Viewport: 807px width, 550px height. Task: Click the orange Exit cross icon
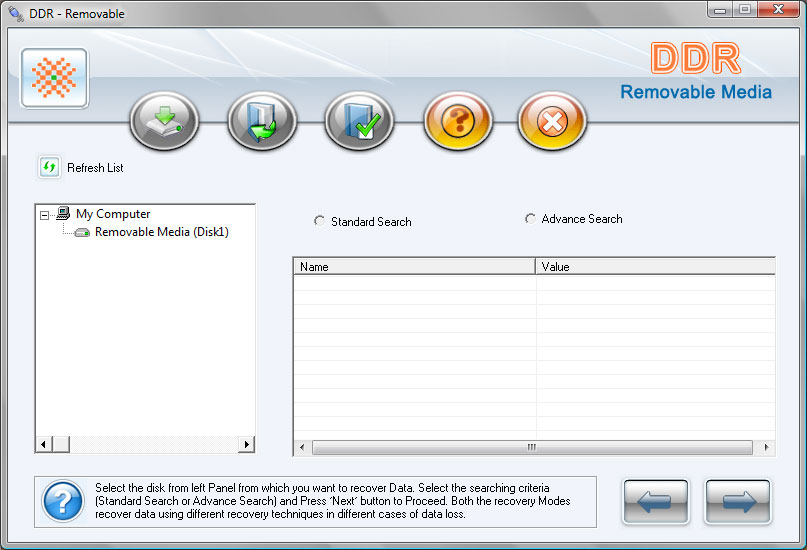tap(551, 122)
